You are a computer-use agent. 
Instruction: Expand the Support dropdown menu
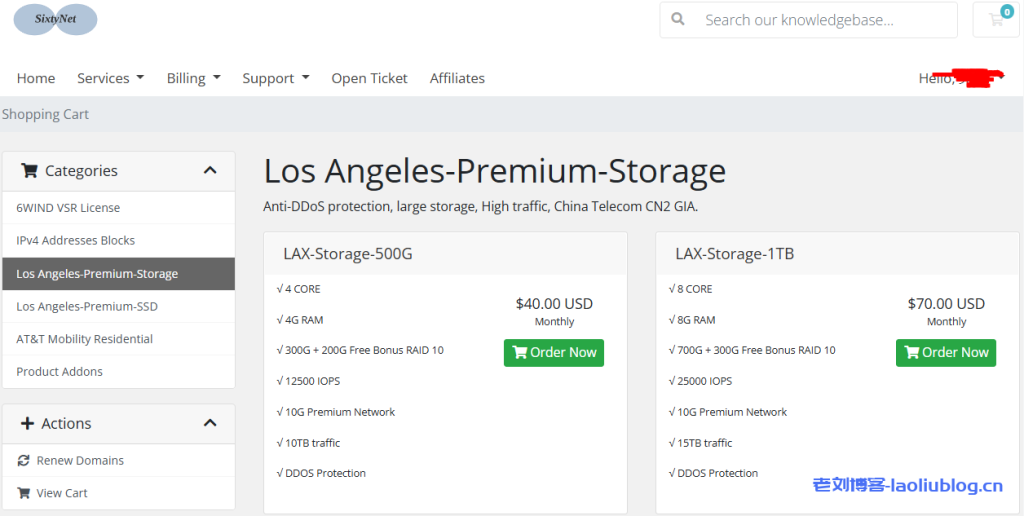point(275,78)
